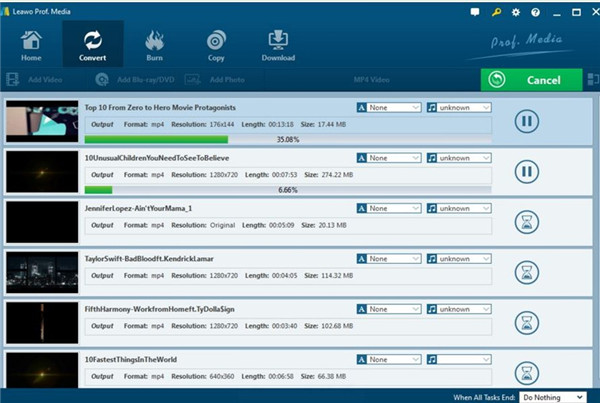600x403 pixels.
Task: Select thumbnail of 10FastestThingsInTheWorld
Action: click(42, 370)
